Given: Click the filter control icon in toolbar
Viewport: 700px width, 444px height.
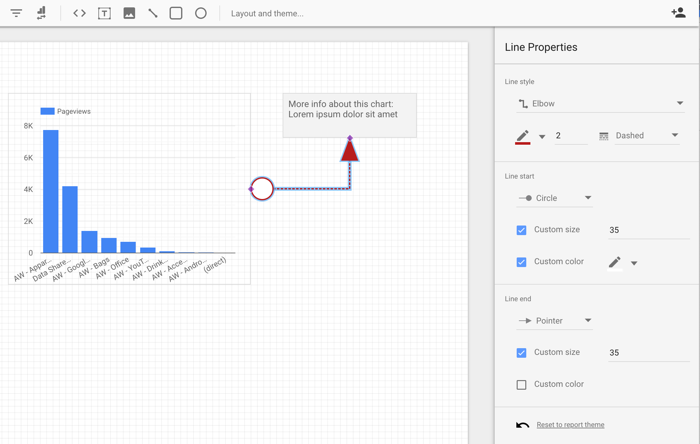Looking at the screenshot, I should tap(16, 13).
